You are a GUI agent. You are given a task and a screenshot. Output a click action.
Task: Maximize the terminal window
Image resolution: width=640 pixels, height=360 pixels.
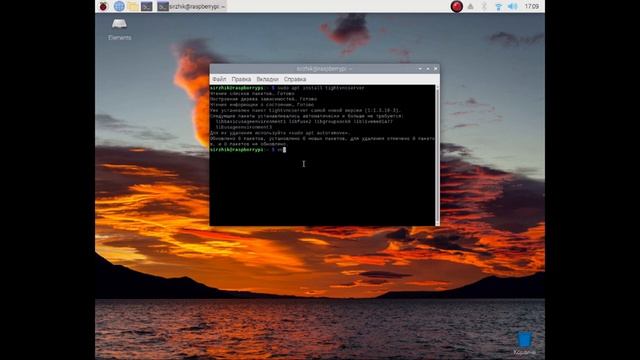pyautogui.click(x=428, y=69)
